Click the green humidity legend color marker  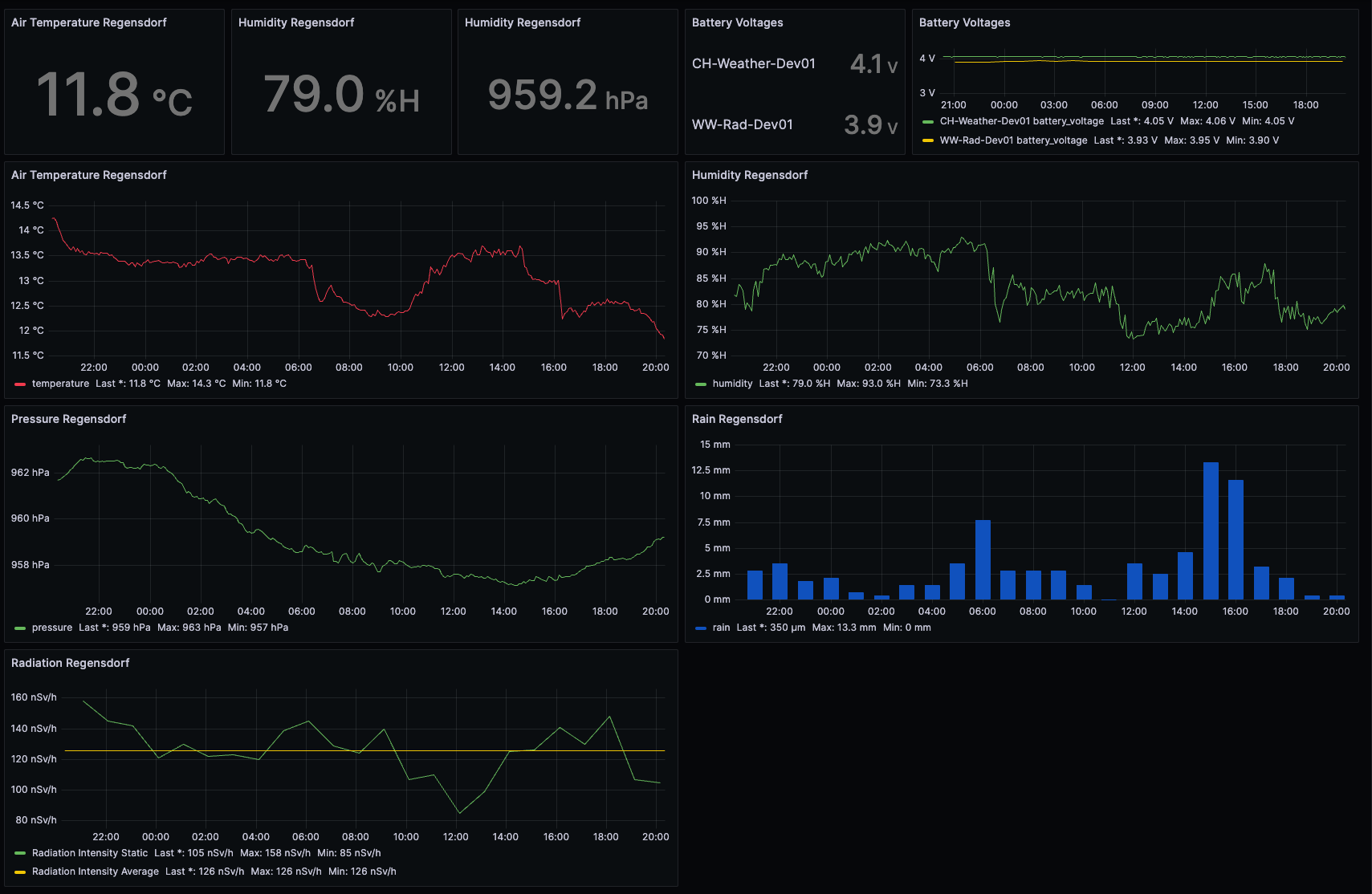(701, 384)
